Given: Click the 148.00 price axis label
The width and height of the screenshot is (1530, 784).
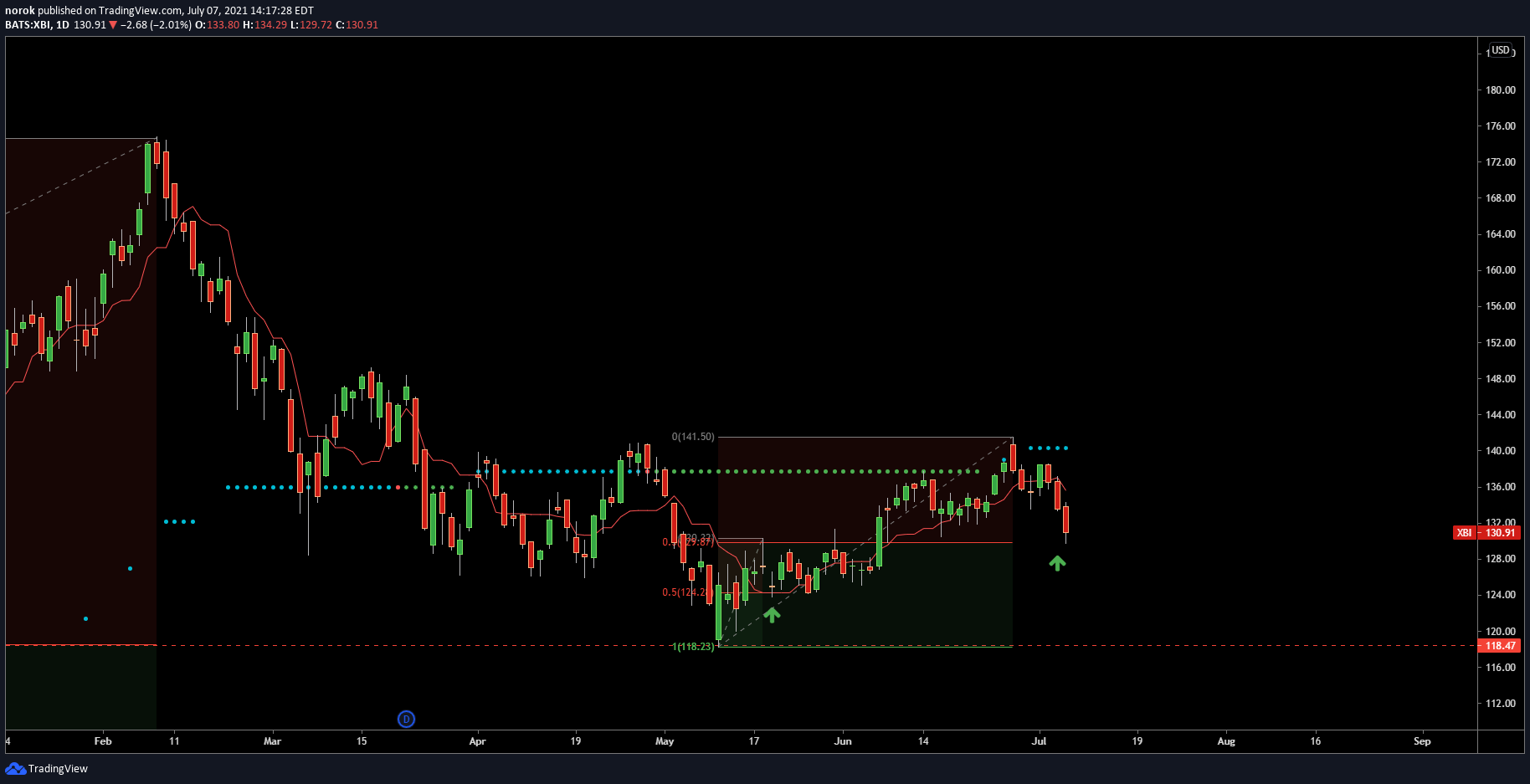Looking at the screenshot, I should coord(1501,378).
